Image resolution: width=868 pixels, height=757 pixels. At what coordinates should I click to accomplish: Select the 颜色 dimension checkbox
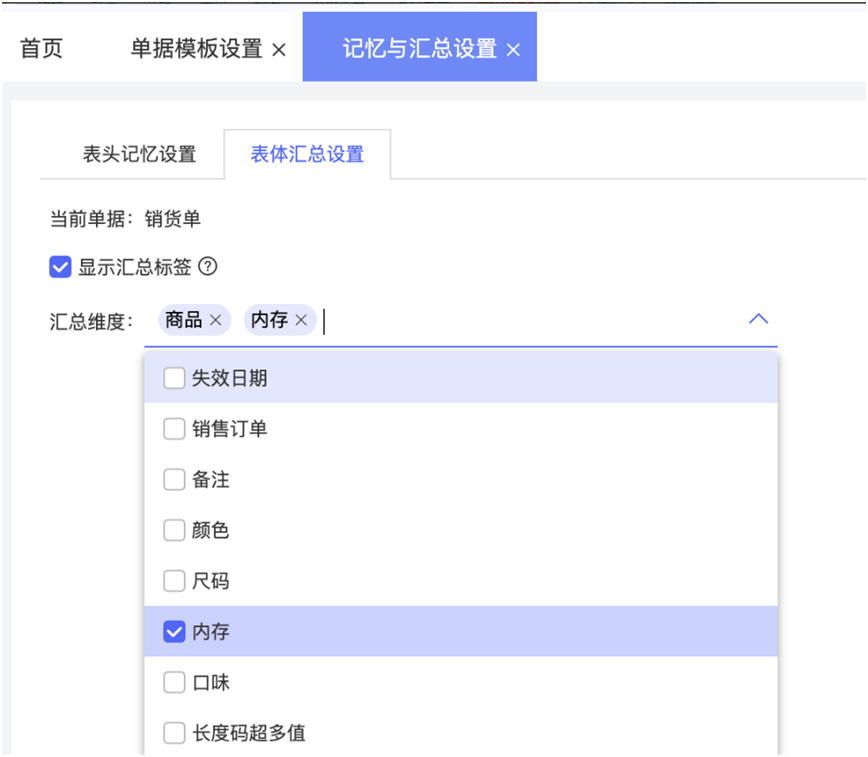tap(174, 530)
